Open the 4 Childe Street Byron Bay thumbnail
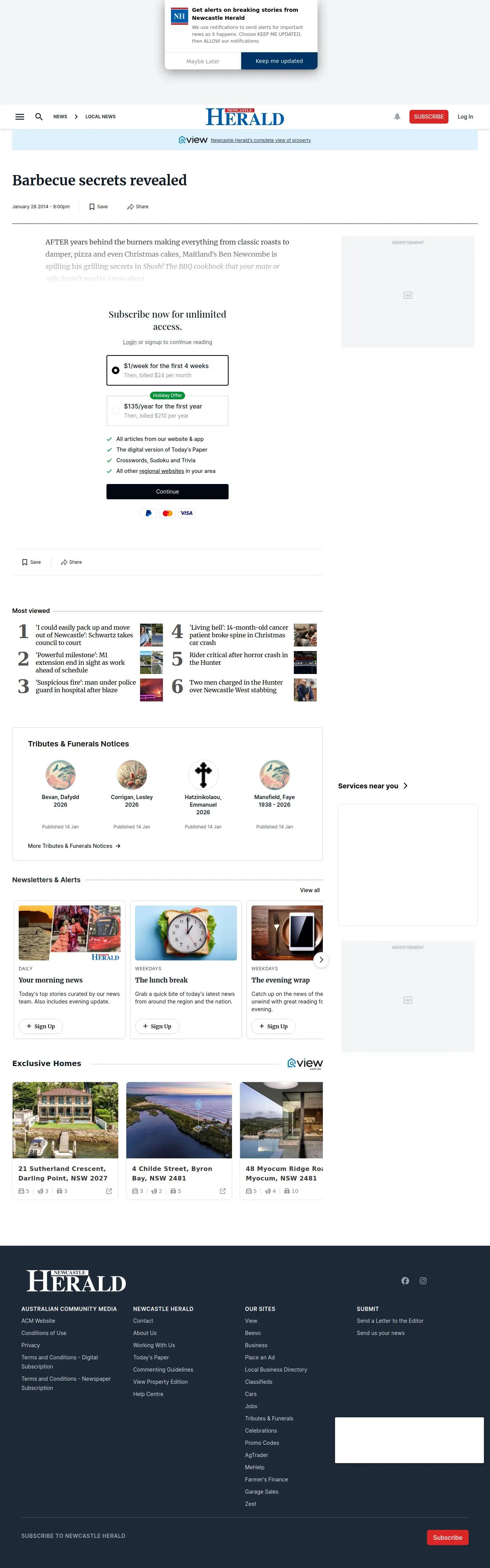The height and width of the screenshot is (1568, 490). tap(179, 1120)
